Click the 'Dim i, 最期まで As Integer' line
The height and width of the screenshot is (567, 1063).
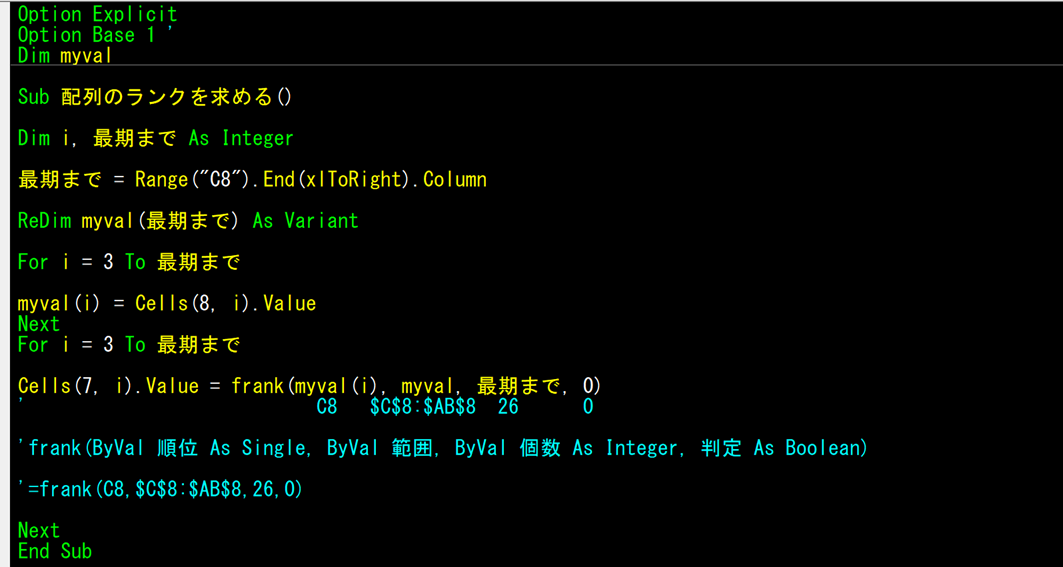point(155,138)
